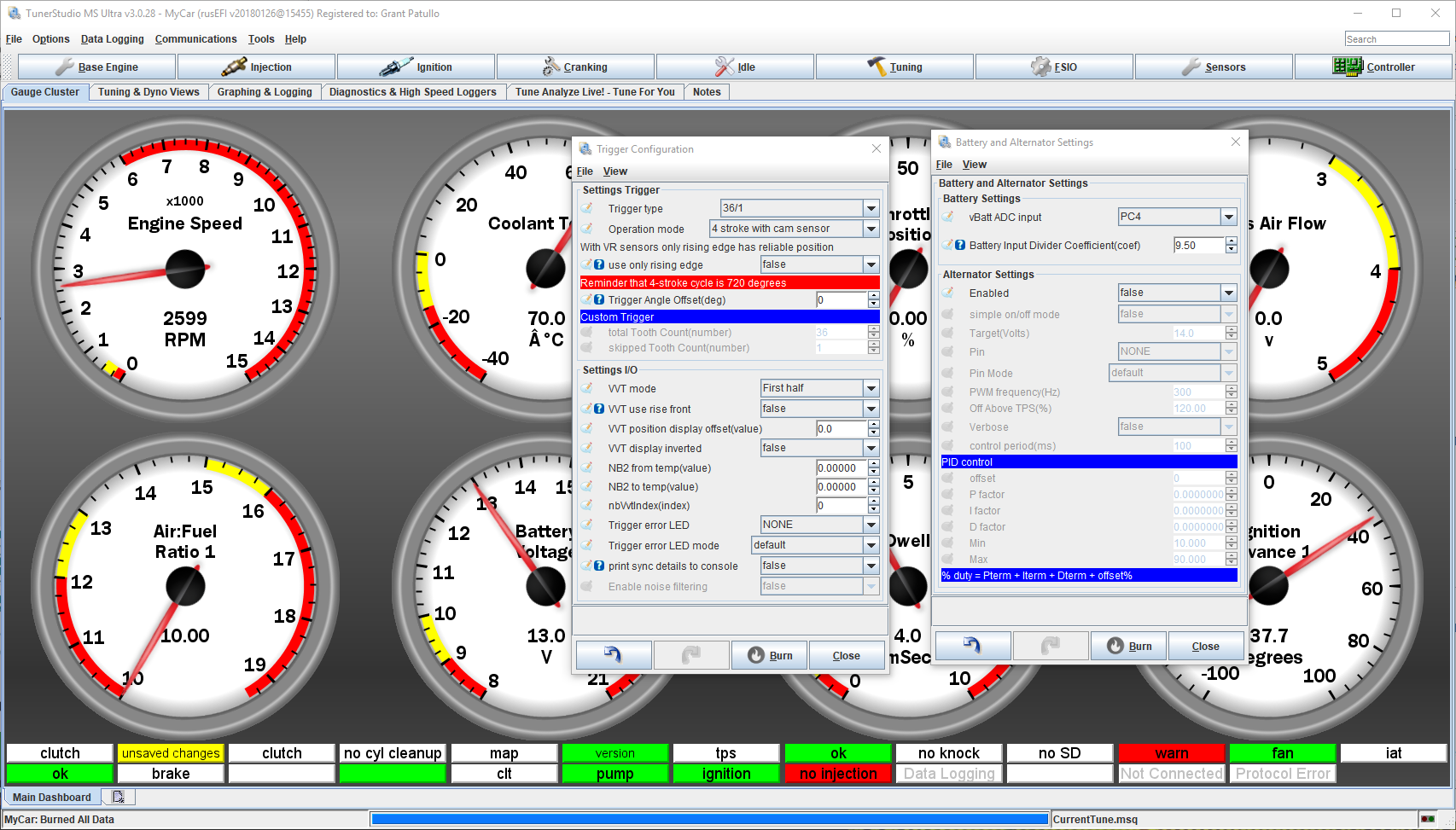Open help for Trigger Angle Offset
Image resolution: width=1456 pixels, height=830 pixels.
[599, 299]
